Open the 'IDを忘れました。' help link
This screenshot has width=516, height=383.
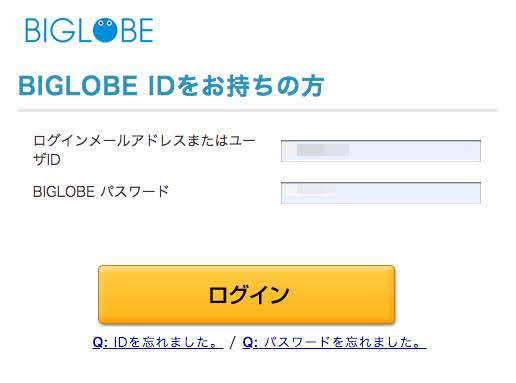[x=158, y=342]
